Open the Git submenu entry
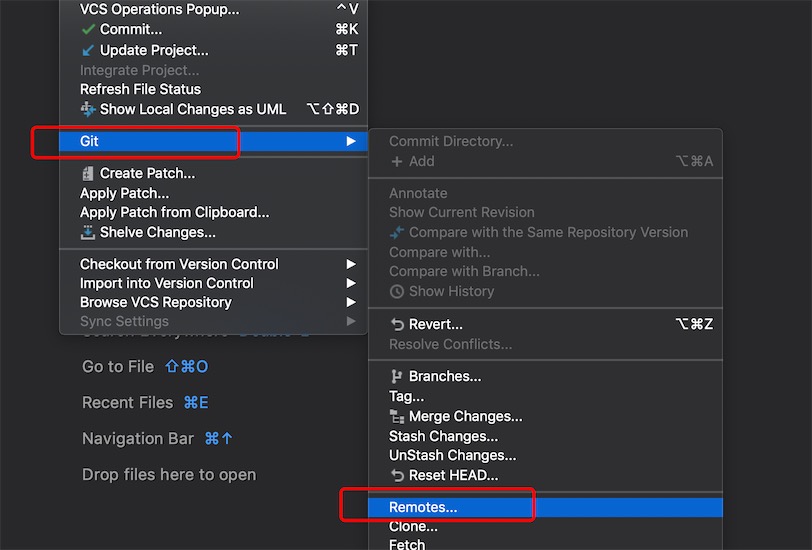This screenshot has width=812, height=550. point(213,141)
